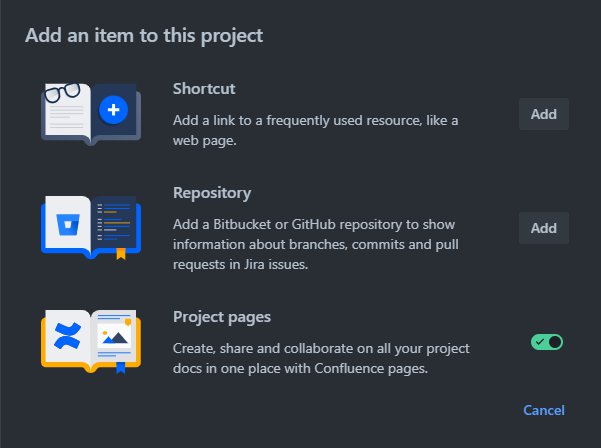The width and height of the screenshot is (601, 448).
Task: Click the blue bookmark ribbon on Project pages book
Action: pyautogui.click(x=121, y=368)
